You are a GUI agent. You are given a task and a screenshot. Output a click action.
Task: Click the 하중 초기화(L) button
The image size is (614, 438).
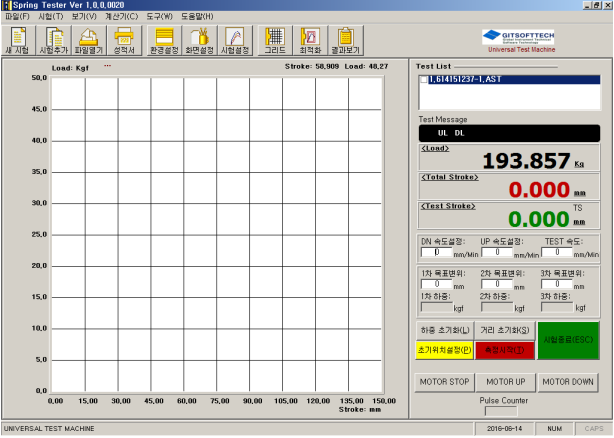point(445,330)
